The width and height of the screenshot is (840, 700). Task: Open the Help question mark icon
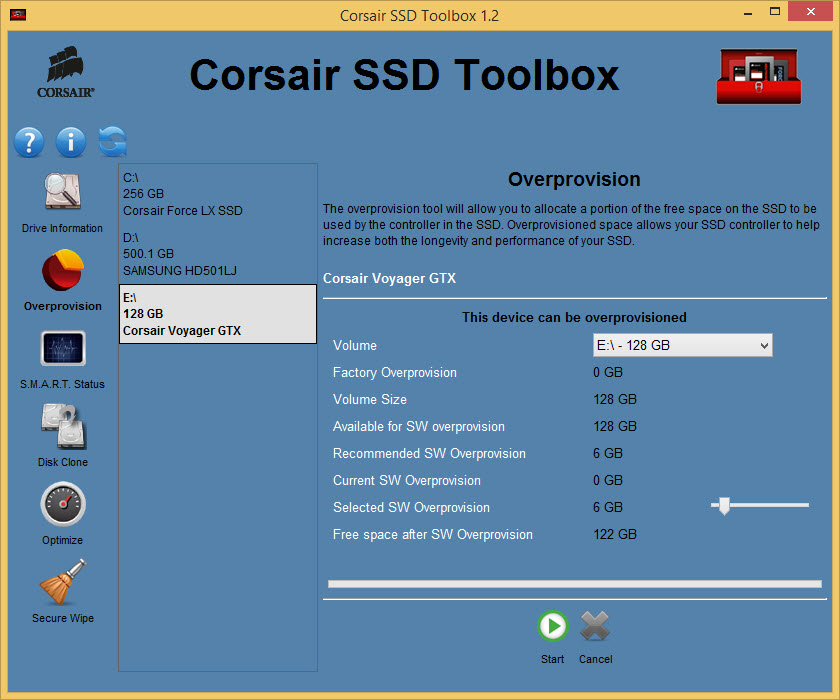click(x=29, y=142)
